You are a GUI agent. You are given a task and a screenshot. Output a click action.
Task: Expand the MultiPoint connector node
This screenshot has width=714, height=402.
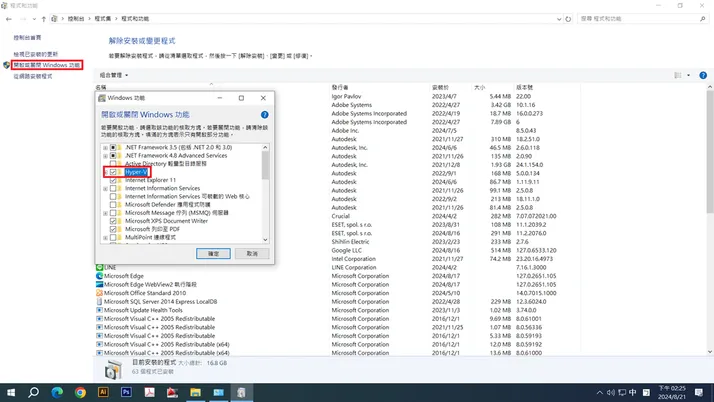click(105, 238)
